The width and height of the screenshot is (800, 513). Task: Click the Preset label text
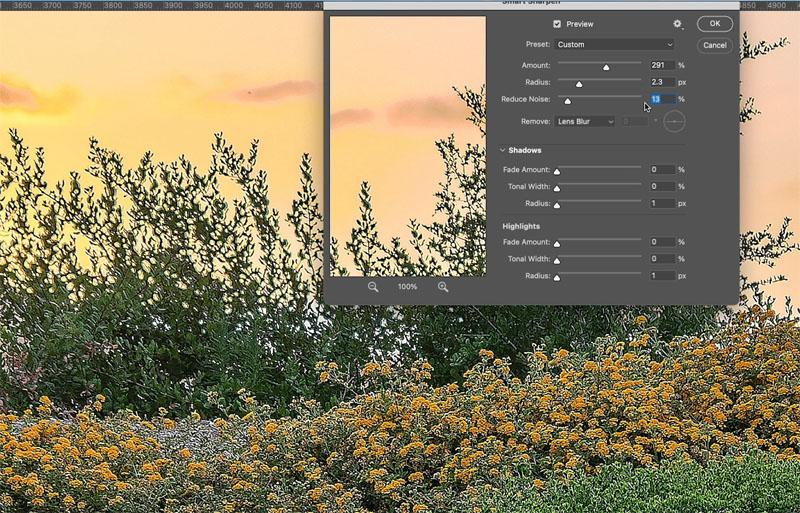[538, 44]
